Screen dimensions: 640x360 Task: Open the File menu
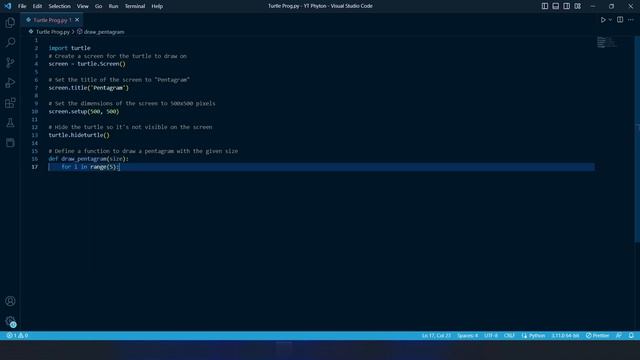click(22, 6)
